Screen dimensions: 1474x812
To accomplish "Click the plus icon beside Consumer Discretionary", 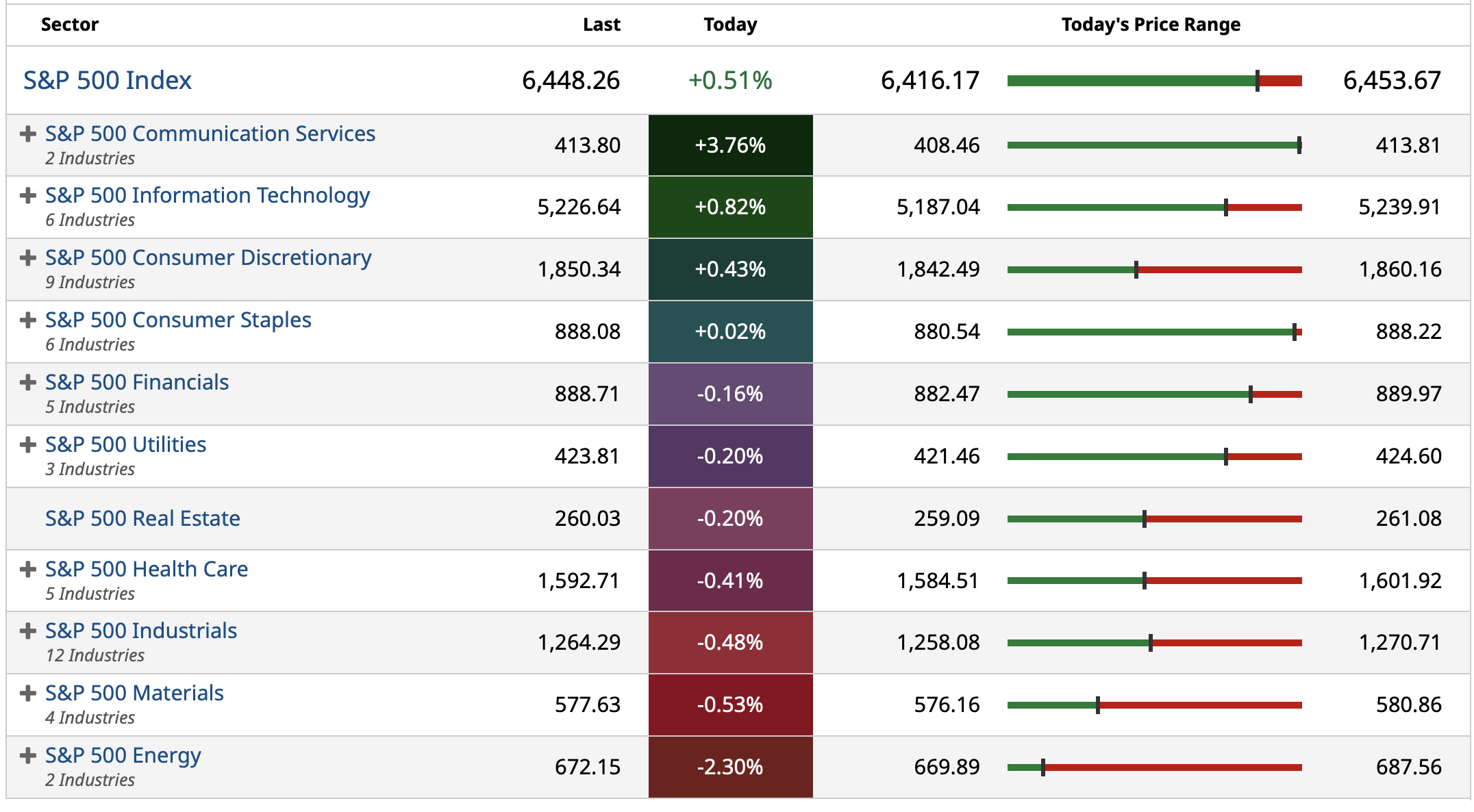I will [28, 258].
